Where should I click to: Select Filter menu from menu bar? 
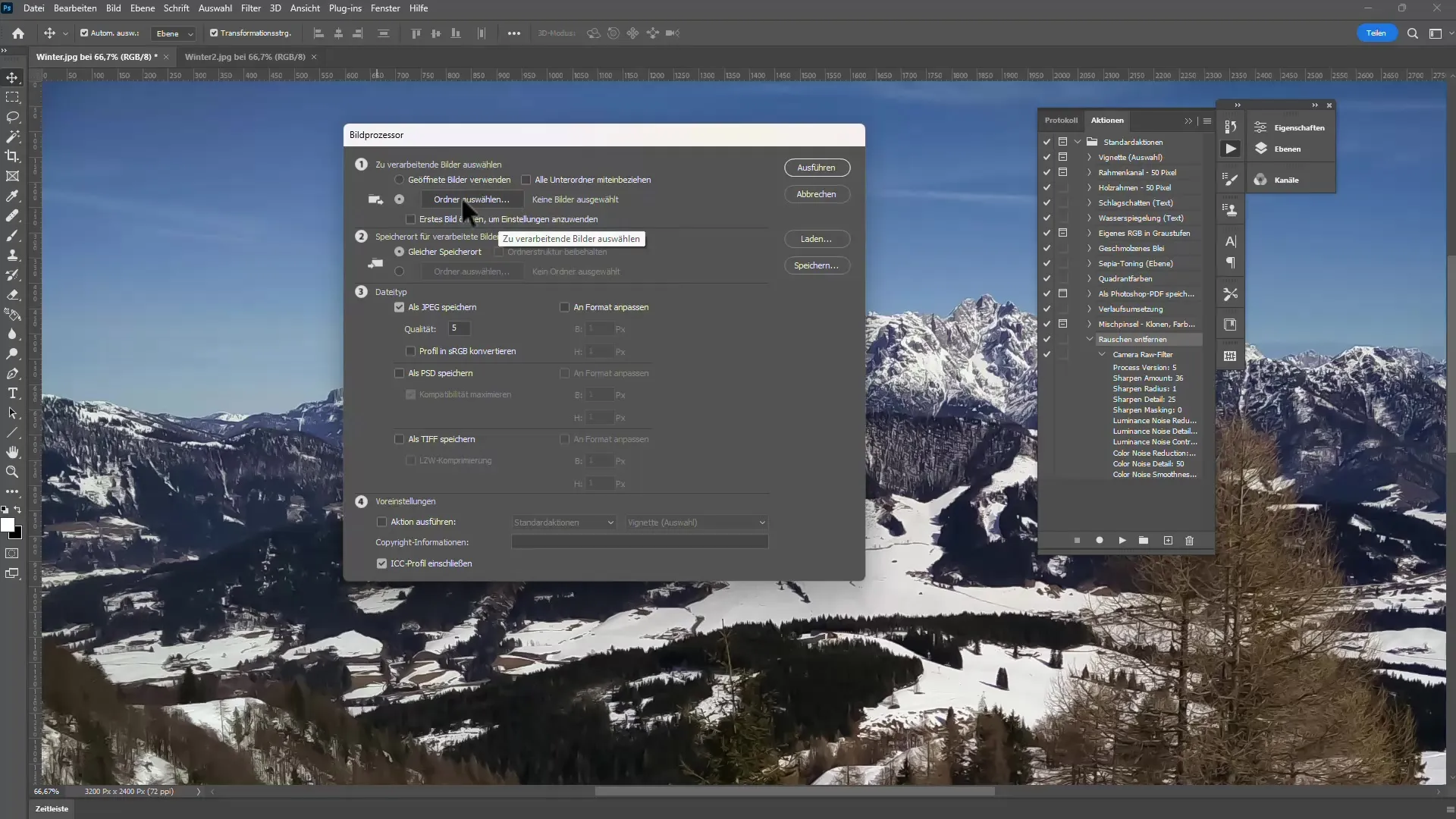[x=251, y=8]
